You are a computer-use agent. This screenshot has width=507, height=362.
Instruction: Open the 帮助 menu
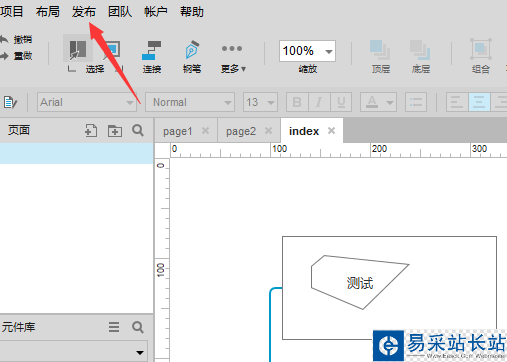(192, 12)
